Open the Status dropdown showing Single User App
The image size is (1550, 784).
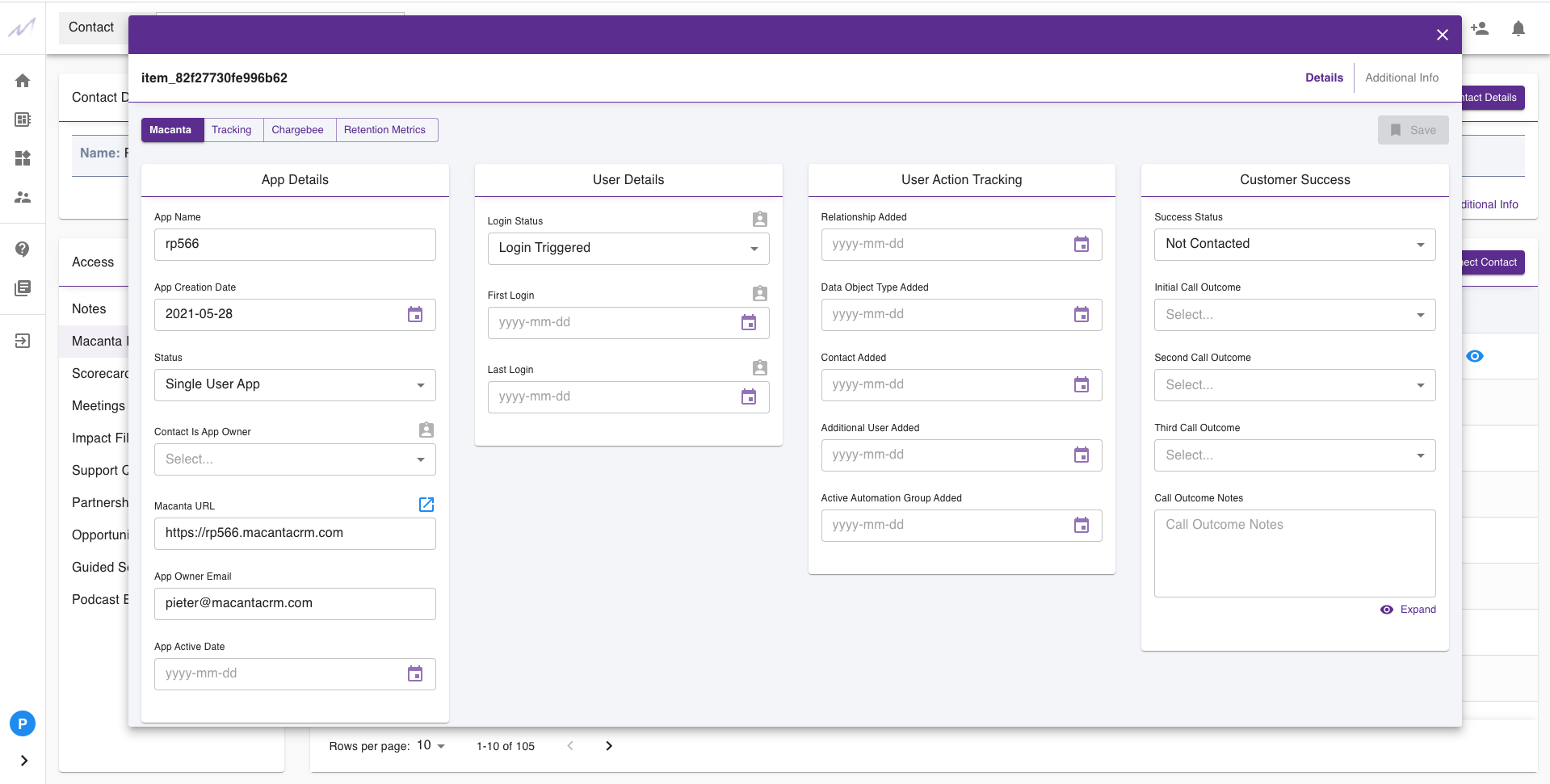295,385
